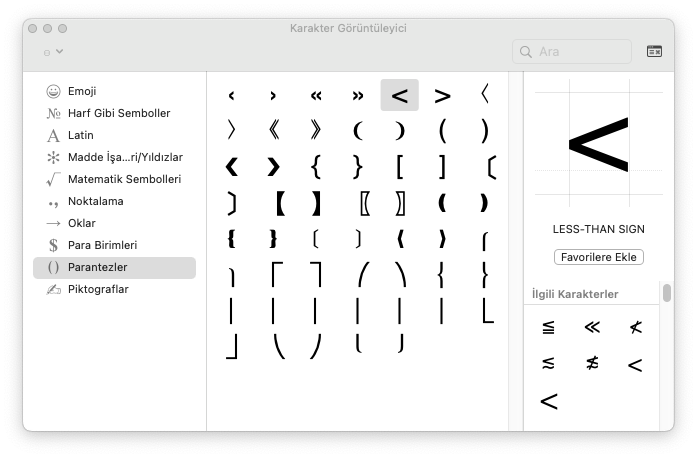Open the settings dropdown in toolbar

(53, 51)
